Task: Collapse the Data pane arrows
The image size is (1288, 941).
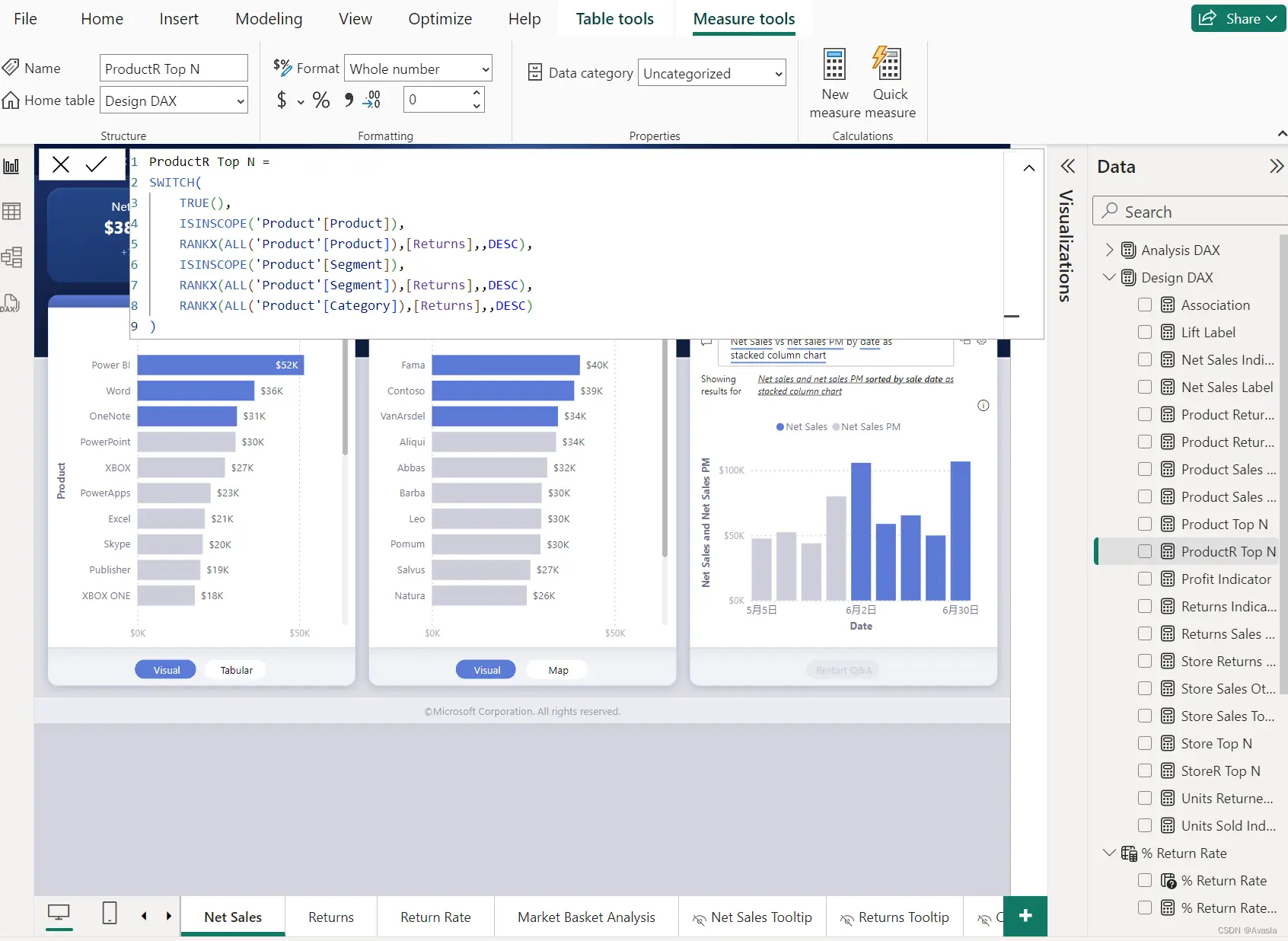Action: click(1277, 166)
